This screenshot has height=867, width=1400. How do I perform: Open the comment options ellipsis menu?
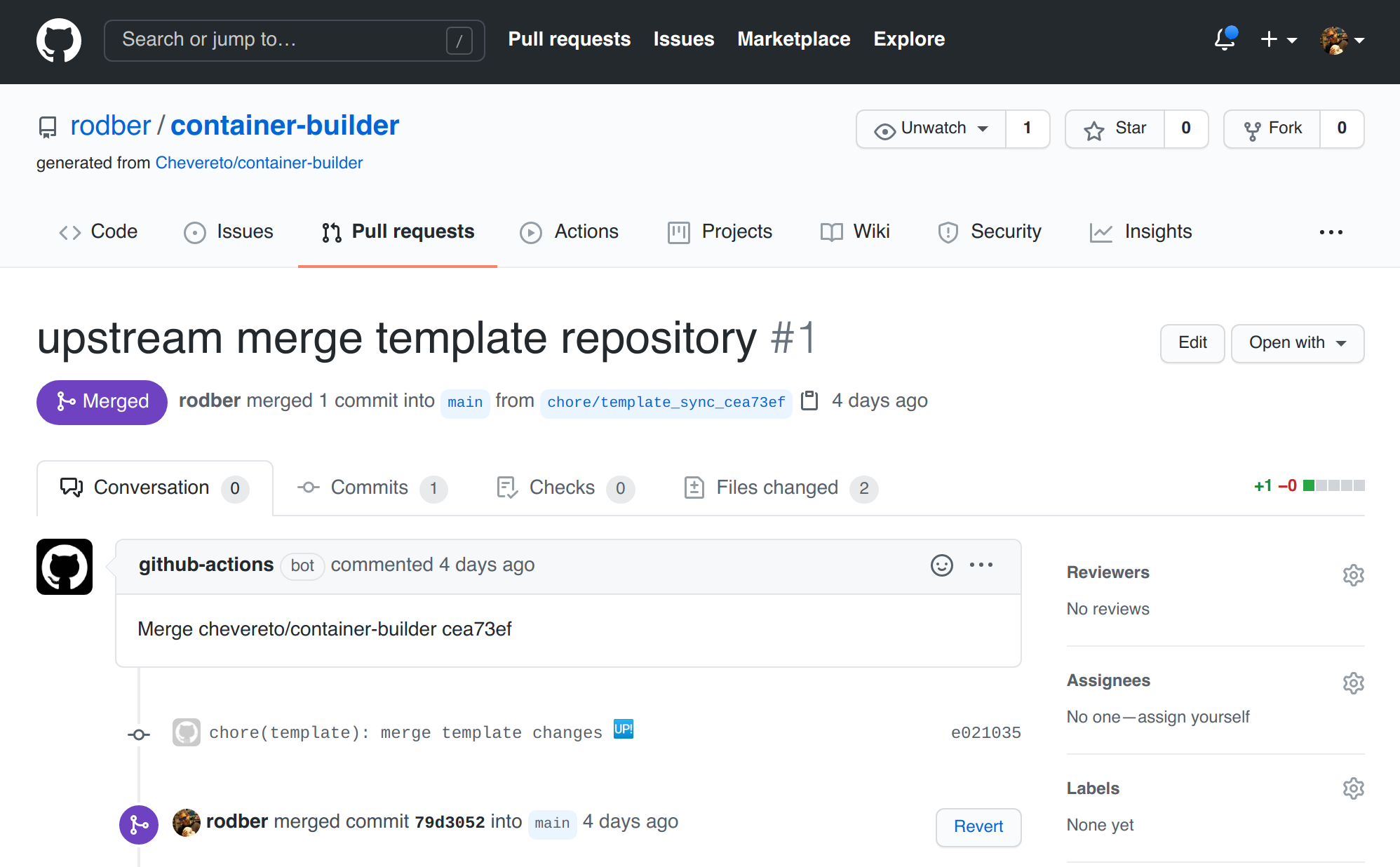981,565
